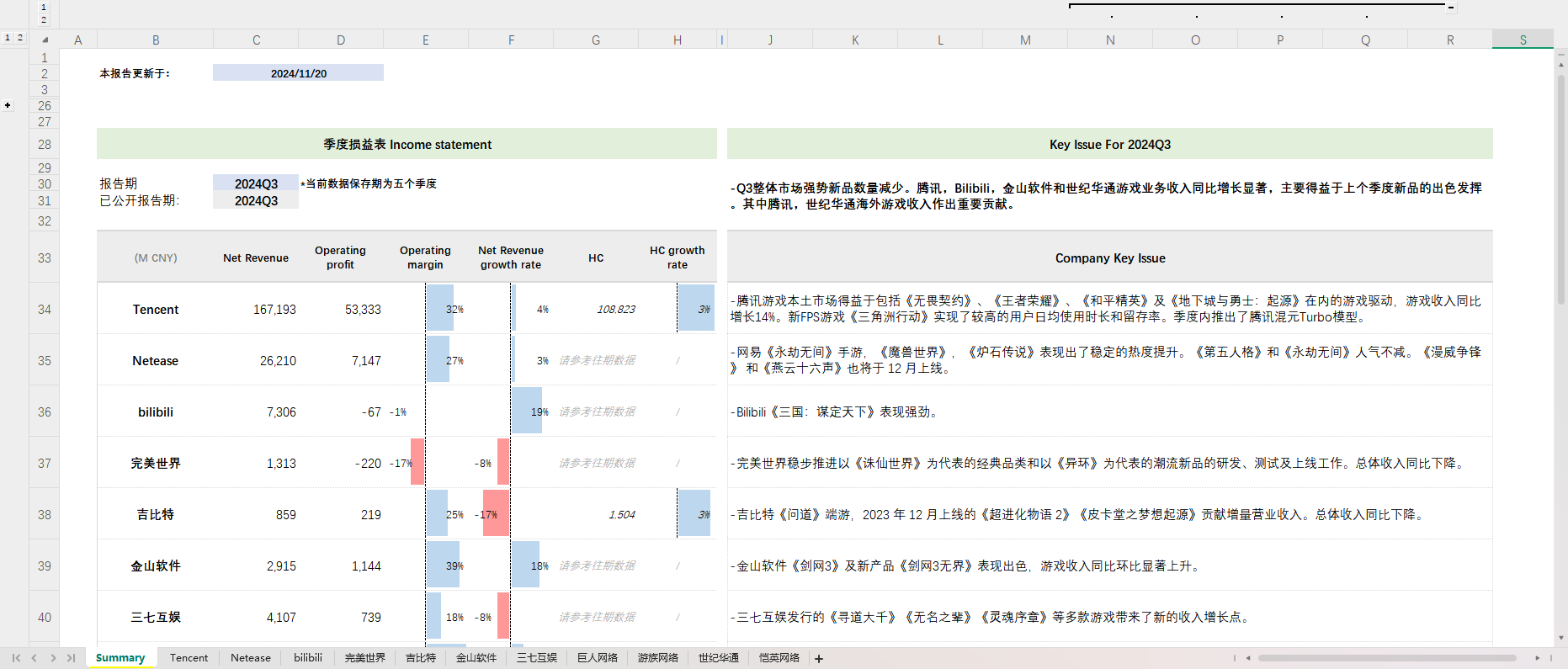The image size is (1568, 669).
Task: Click column outline level 1 button
Action: [44, 7]
